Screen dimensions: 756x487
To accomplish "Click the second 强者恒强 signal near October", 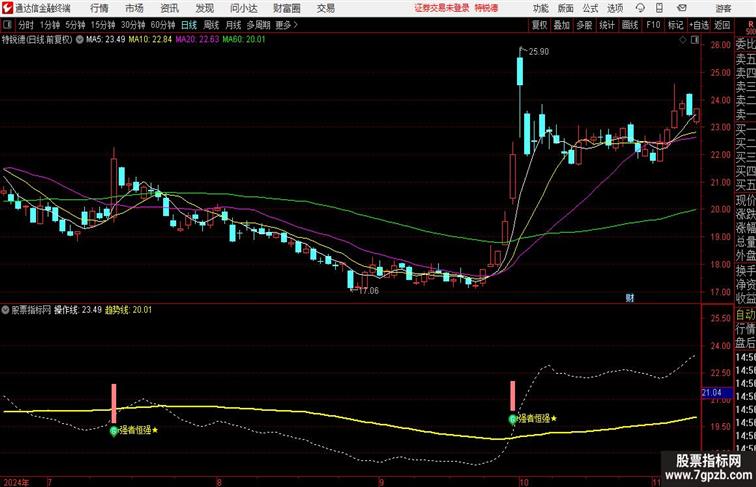I will (x=533, y=419).
